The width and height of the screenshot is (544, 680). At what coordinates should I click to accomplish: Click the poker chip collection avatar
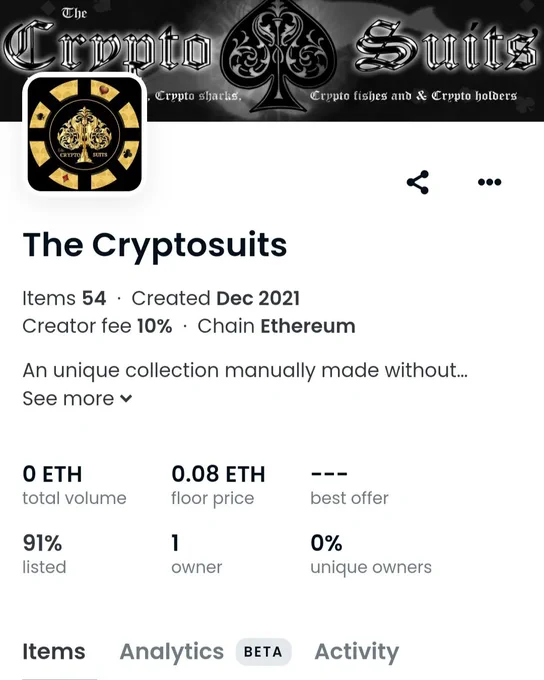pyautogui.click(x=85, y=134)
